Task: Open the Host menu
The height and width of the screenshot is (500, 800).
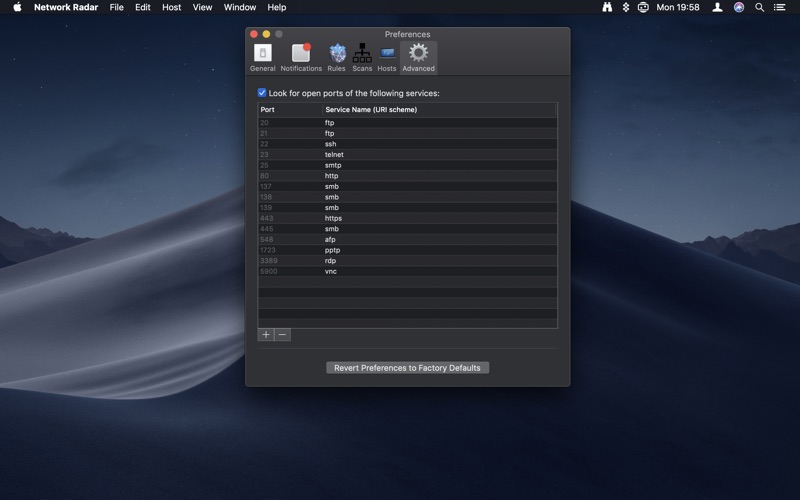Action: (171, 7)
